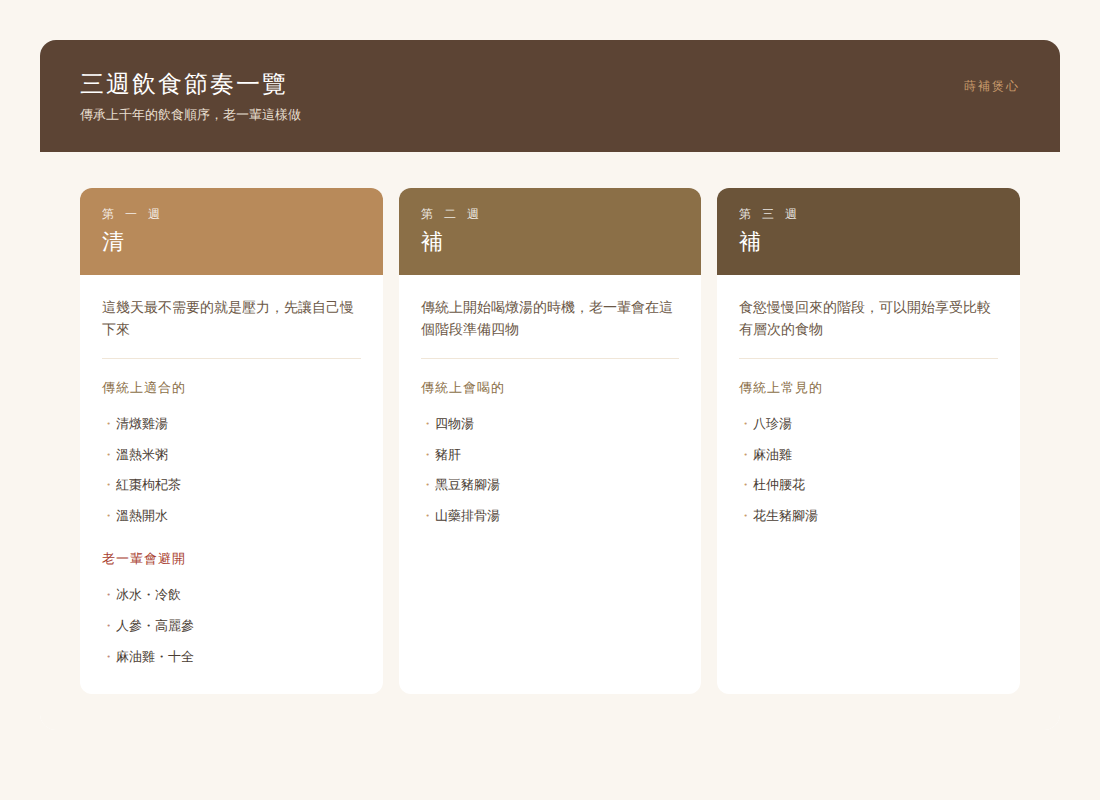Click the brand name 蒔補煲心
1100x800 pixels.
click(991, 86)
